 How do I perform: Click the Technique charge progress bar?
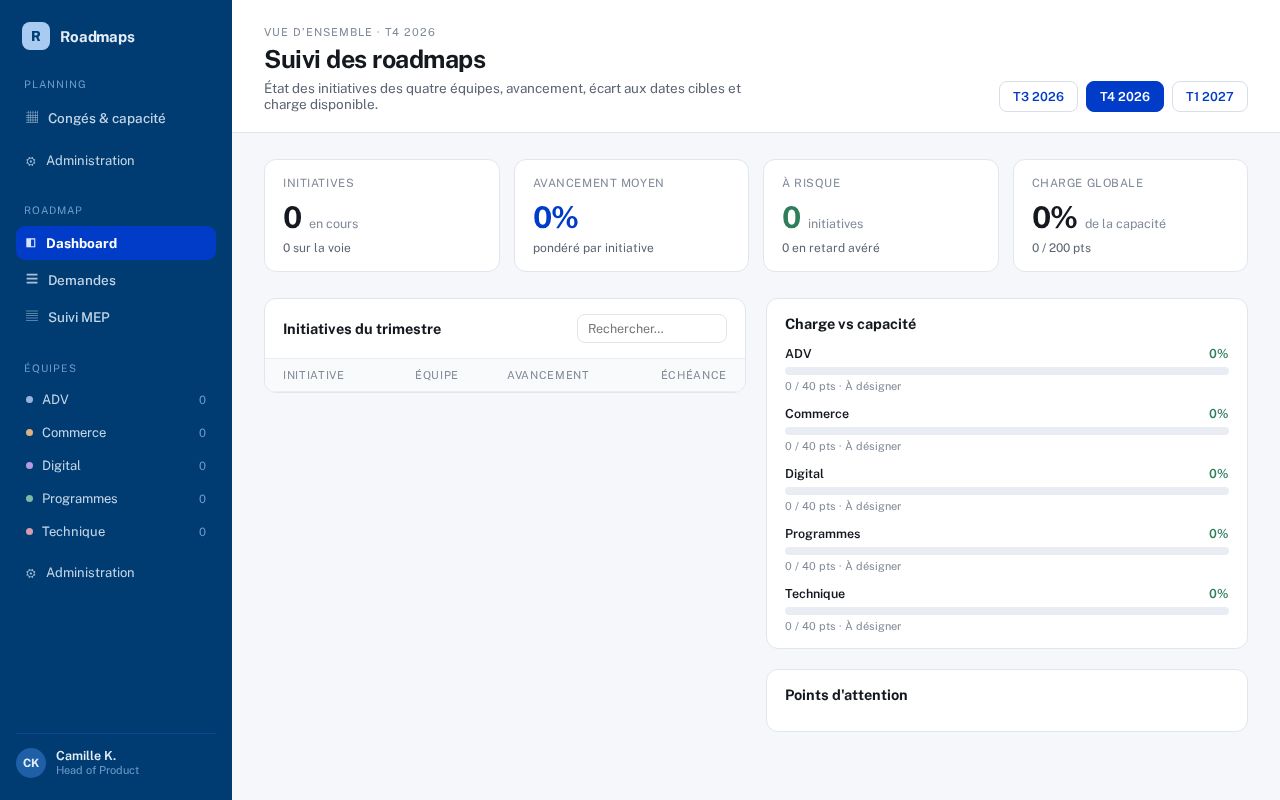(1007, 611)
